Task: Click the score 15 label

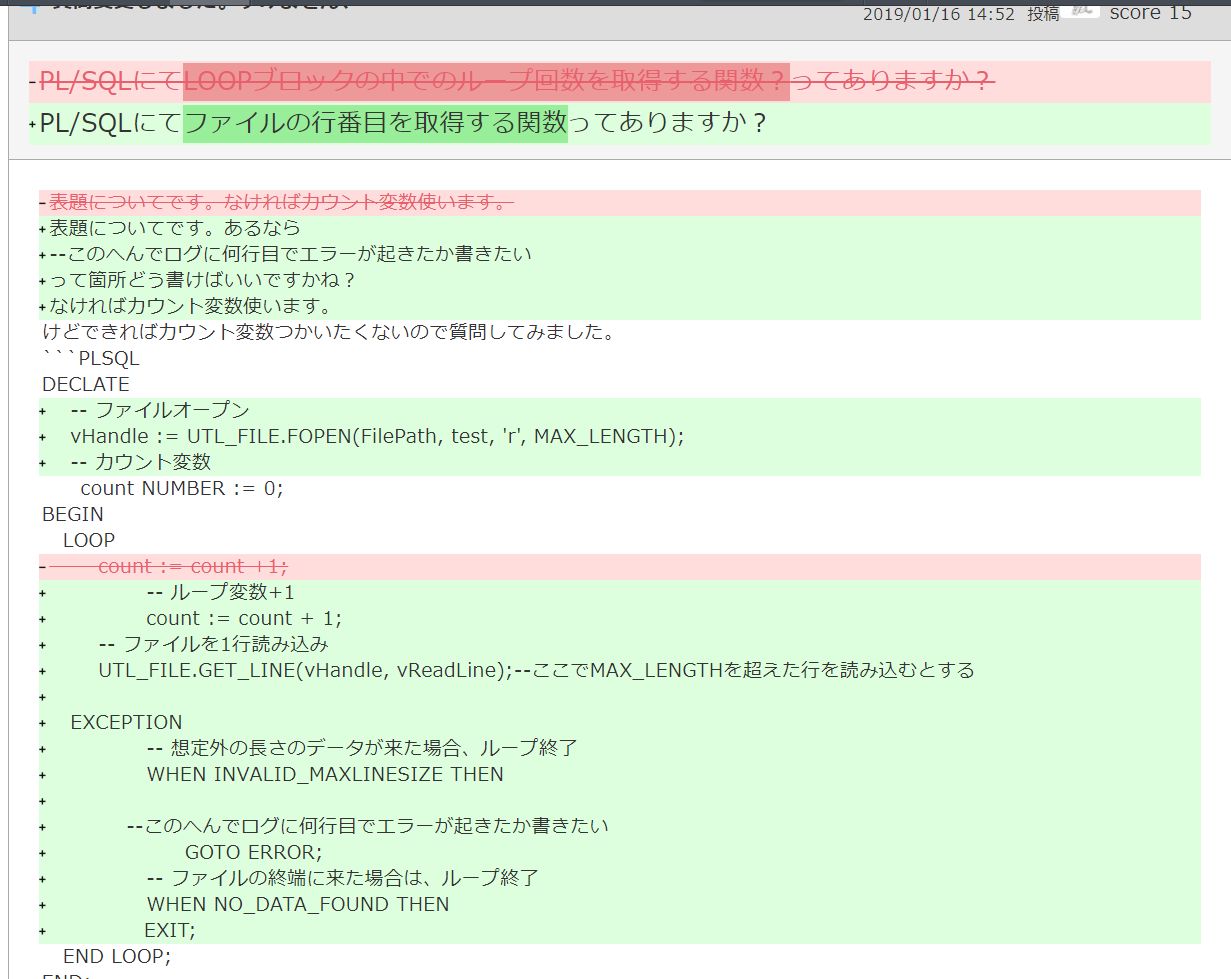Action: [1150, 13]
